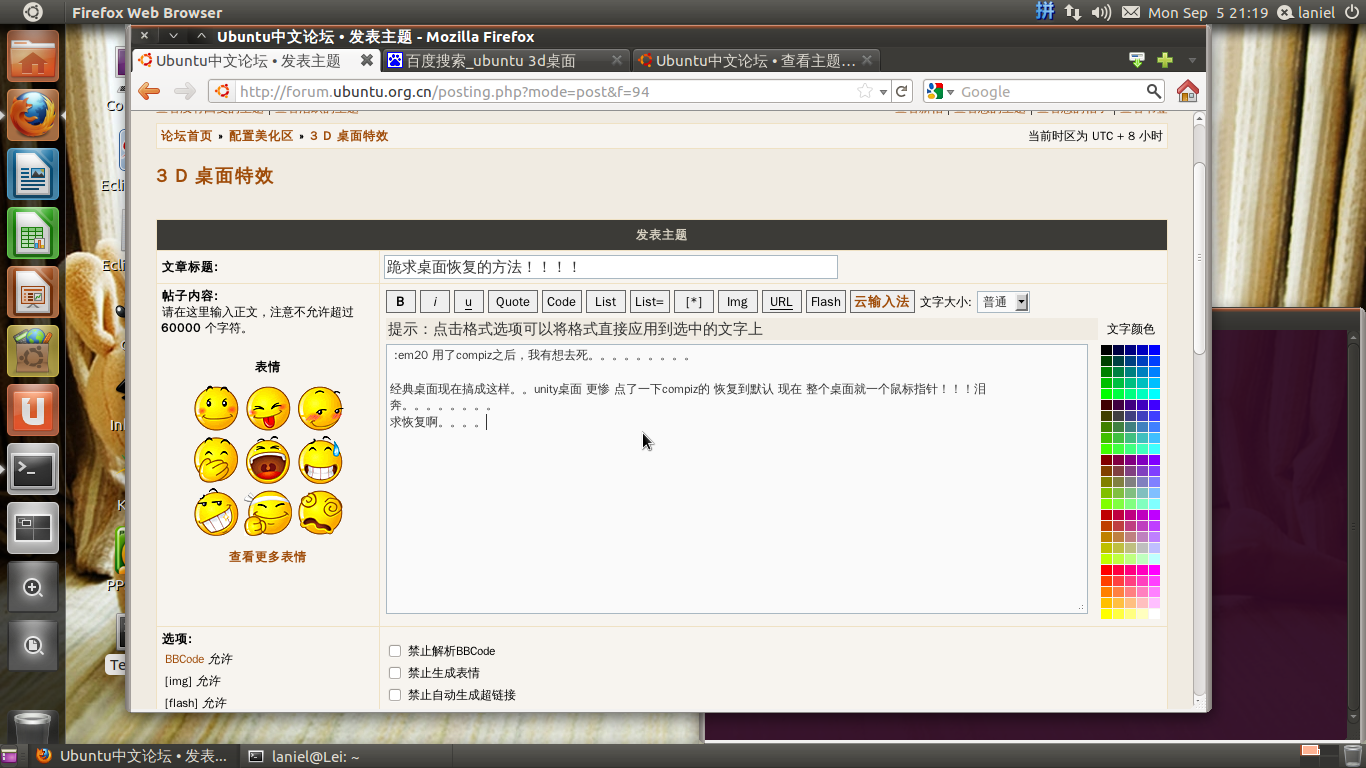
Task: Insert the dizzy swirl-eyed emoticon
Action: point(320,512)
